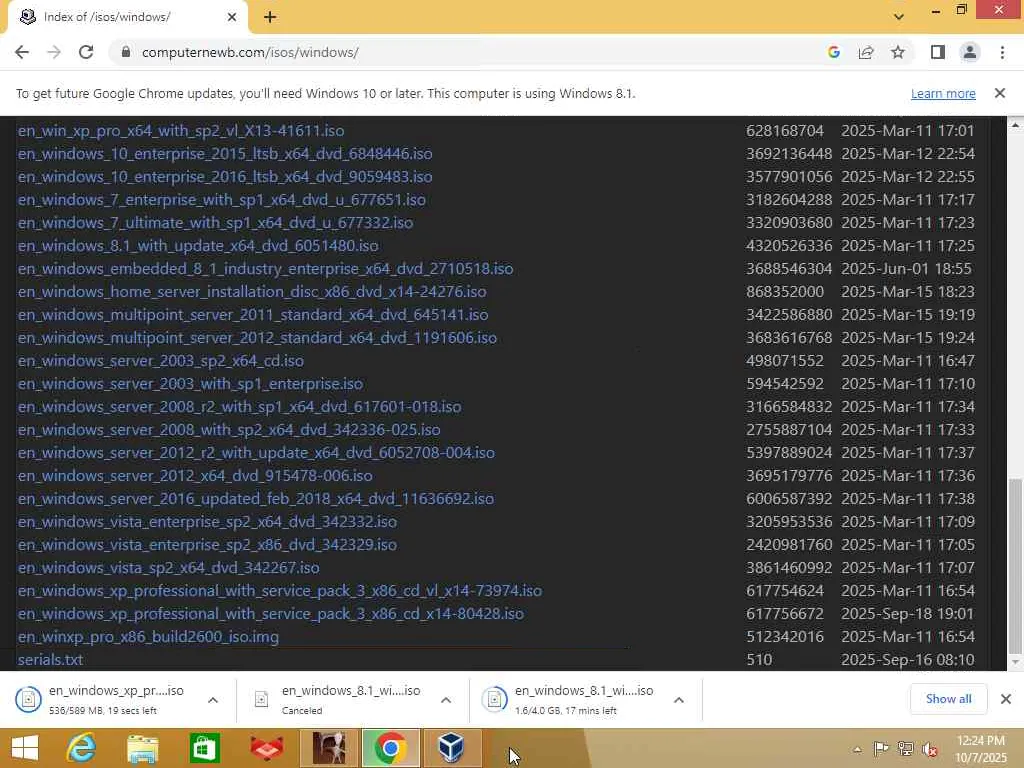The image size is (1024, 768).
Task: Open en_windows_embedded_8_1_industry_enterprise iso link
Action: pyautogui.click(x=265, y=268)
